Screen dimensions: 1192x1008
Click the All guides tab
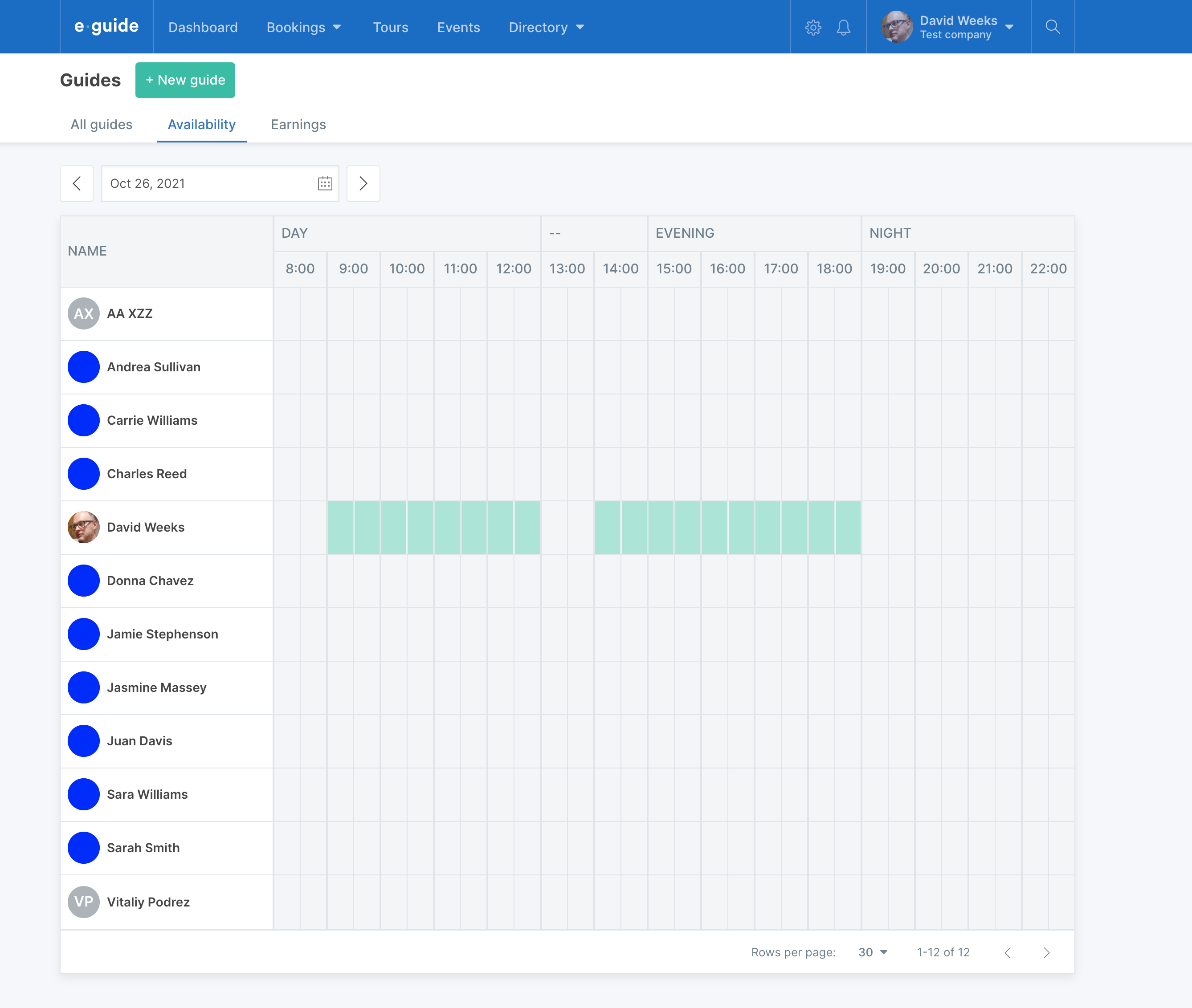101,125
